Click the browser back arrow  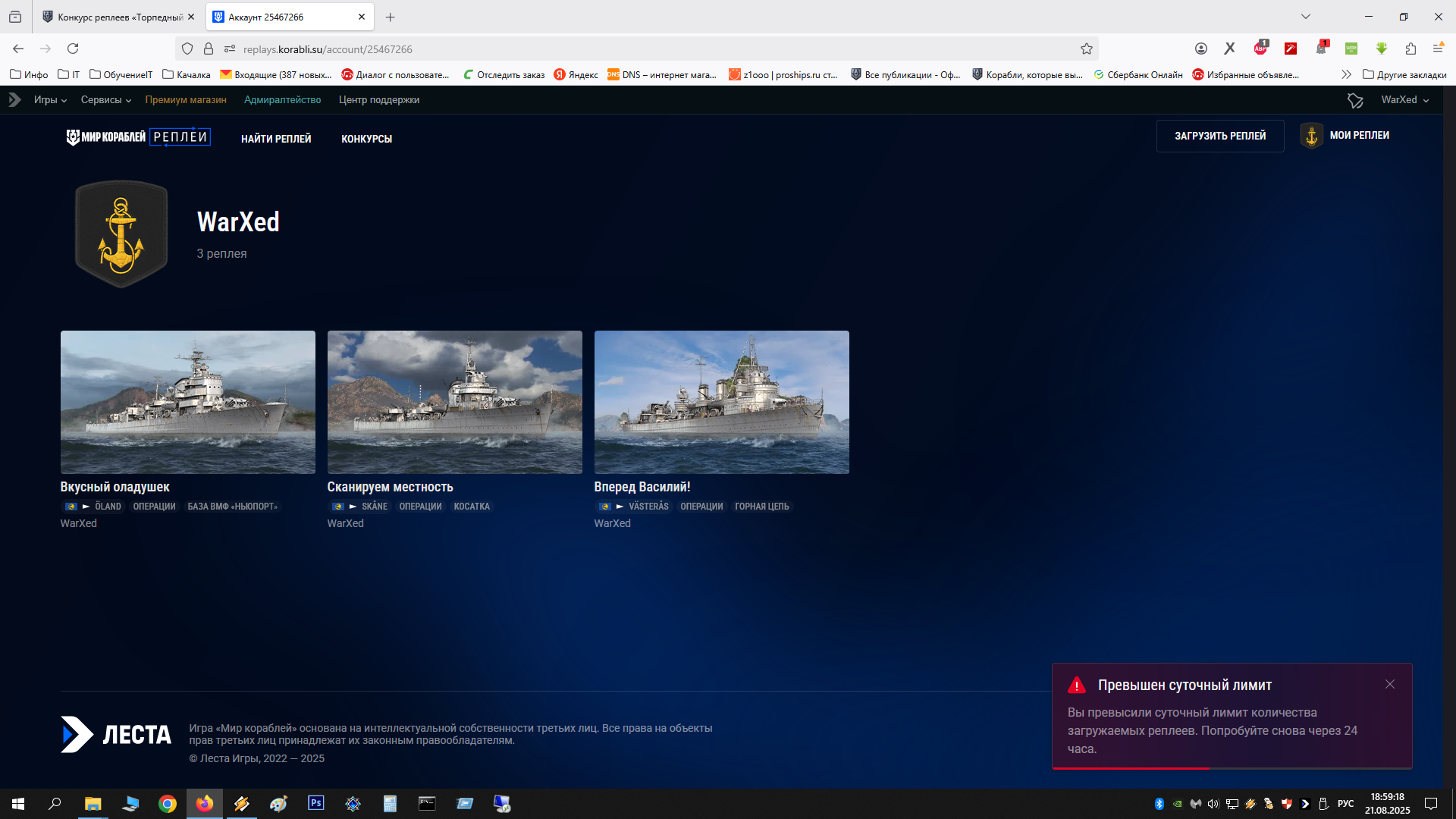click(18, 49)
